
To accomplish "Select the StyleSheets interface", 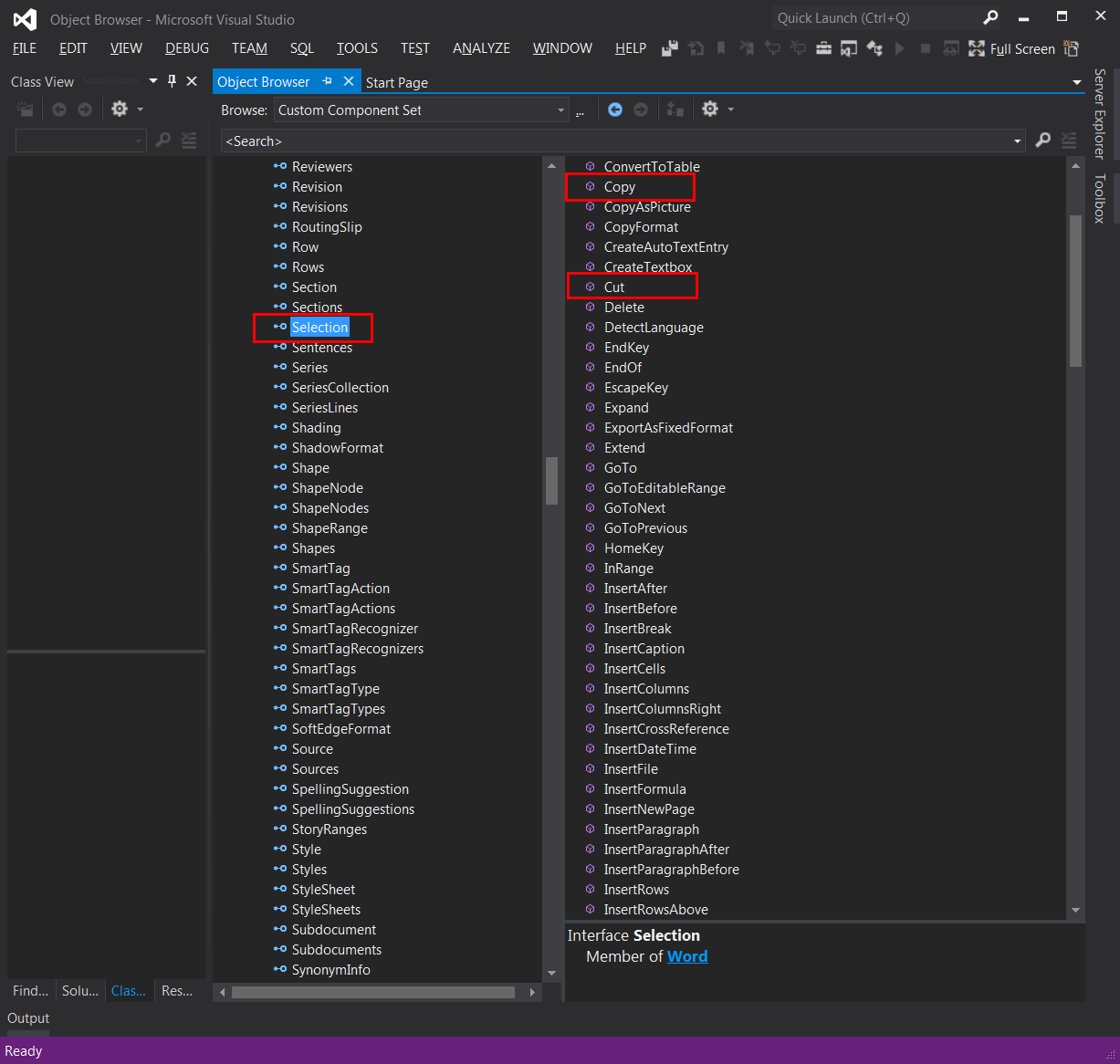I will (326, 910).
